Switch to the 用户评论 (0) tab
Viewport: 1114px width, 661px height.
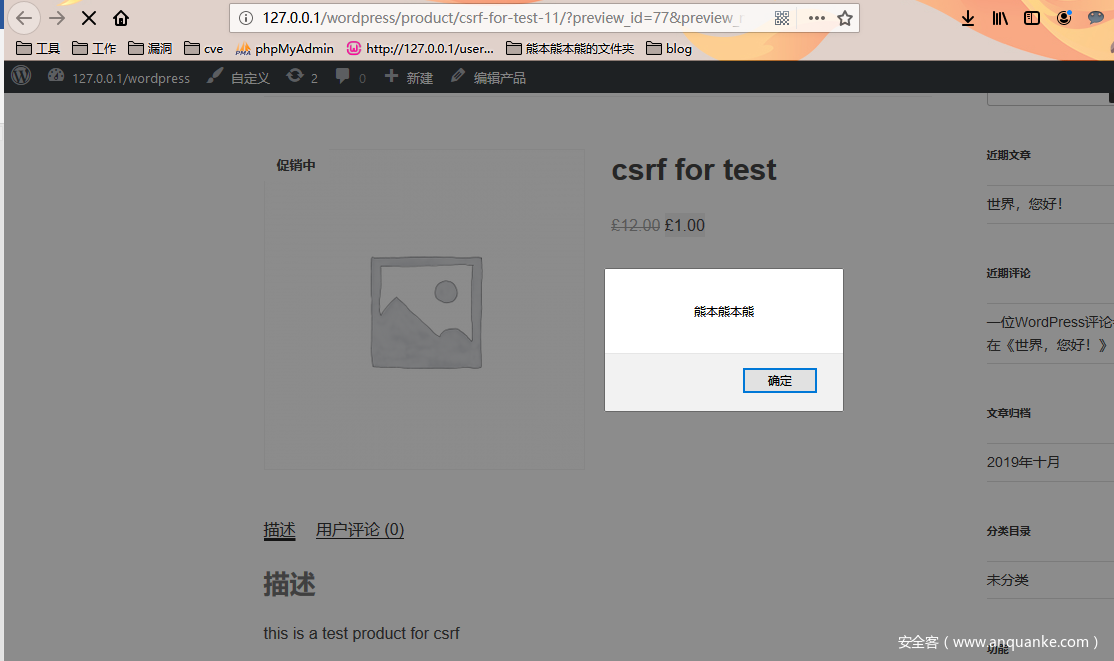[x=360, y=530]
